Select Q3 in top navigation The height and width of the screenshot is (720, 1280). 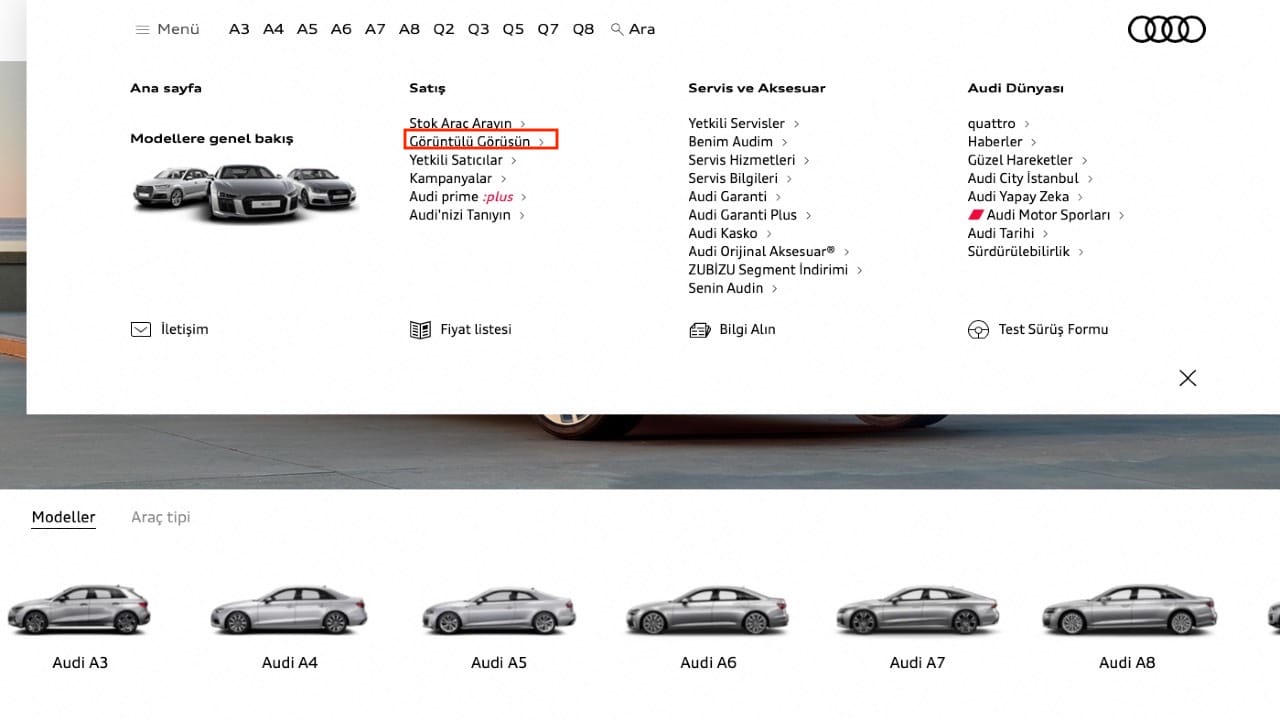479,29
